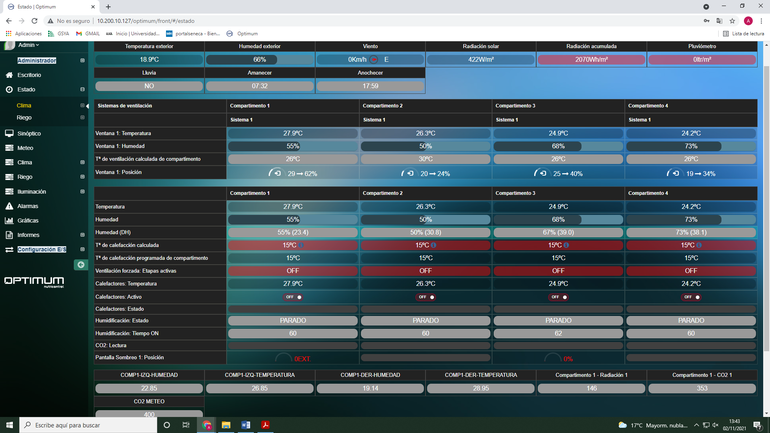This screenshot has height=433, width=770.
Task: Click Humidificación PARADO in Compartimento 1
Action: point(293,321)
